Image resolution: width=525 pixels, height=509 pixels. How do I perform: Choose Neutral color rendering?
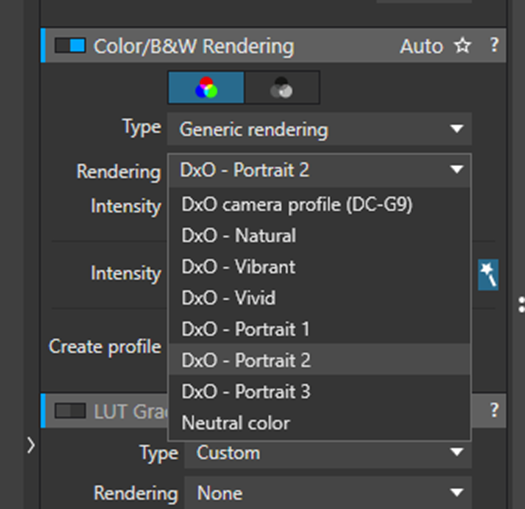click(319, 423)
